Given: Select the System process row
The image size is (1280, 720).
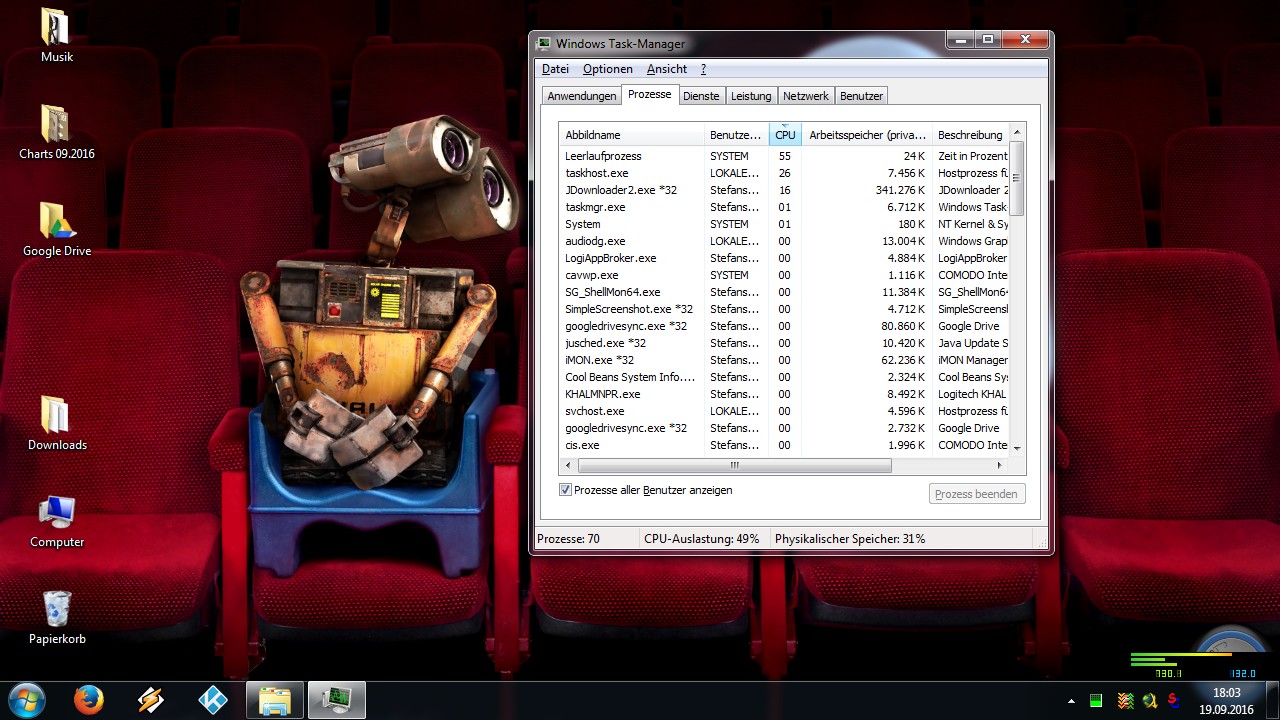Looking at the screenshot, I should [784, 224].
